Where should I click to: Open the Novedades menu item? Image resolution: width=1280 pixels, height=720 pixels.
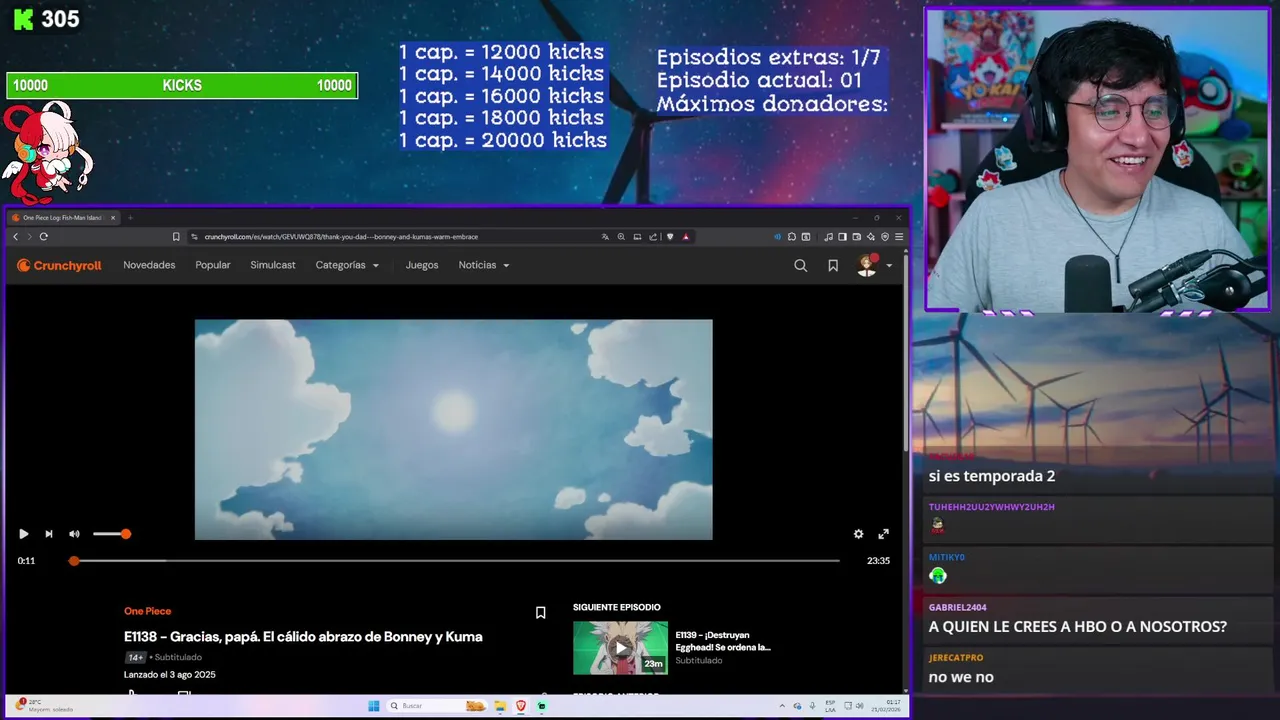tap(149, 265)
